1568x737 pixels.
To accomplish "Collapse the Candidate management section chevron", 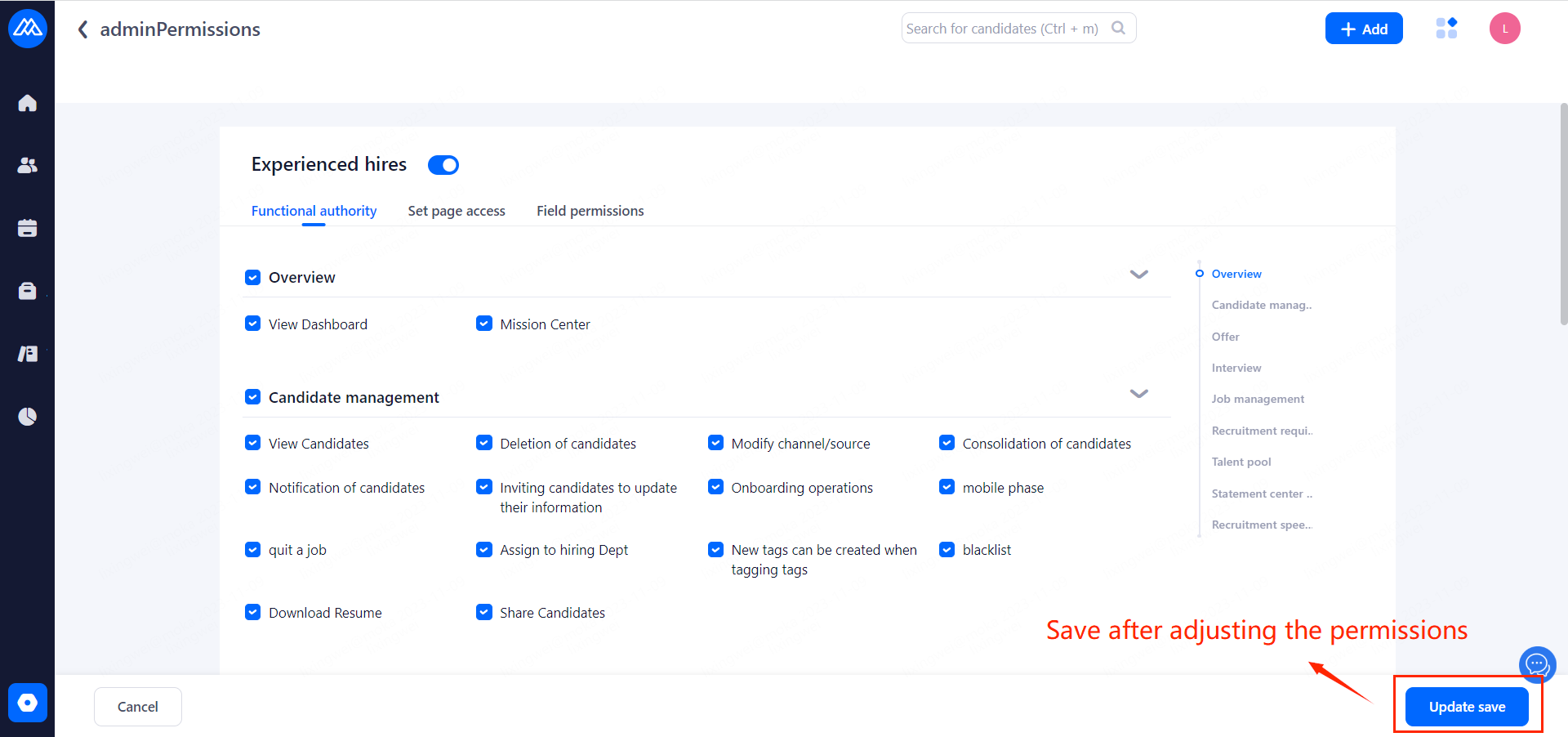I will point(1138,394).
